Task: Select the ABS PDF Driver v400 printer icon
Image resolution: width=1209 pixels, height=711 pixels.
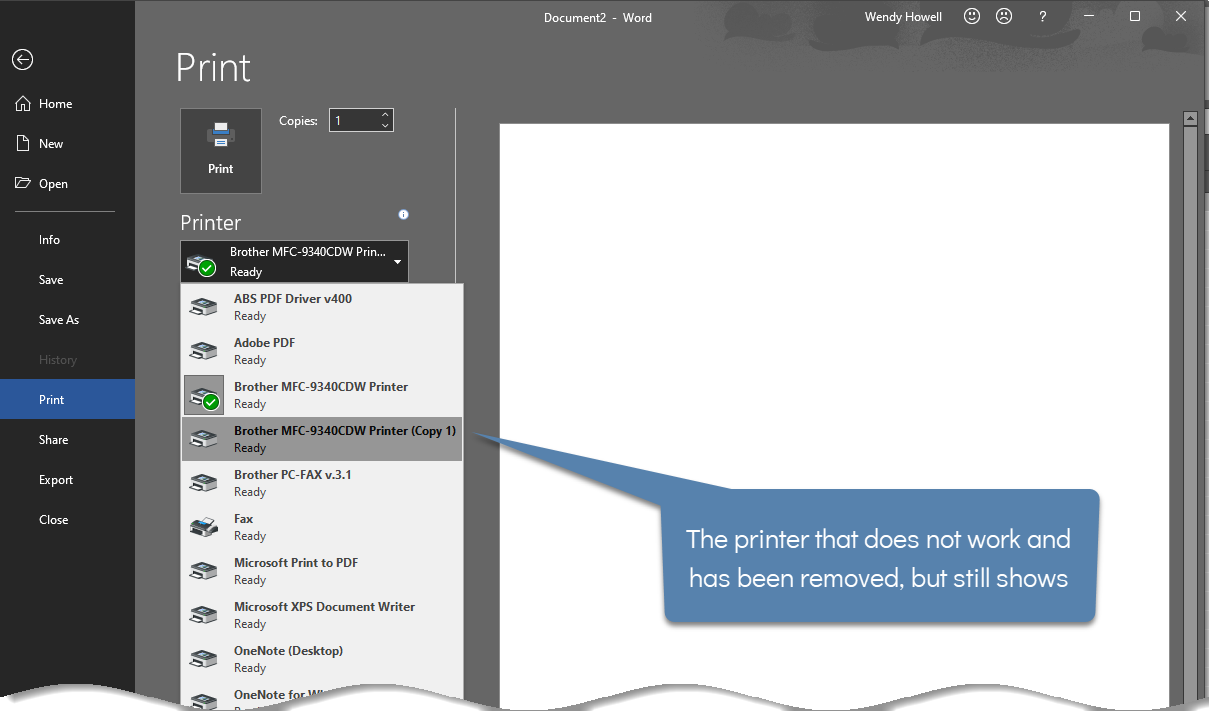Action: click(x=204, y=306)
